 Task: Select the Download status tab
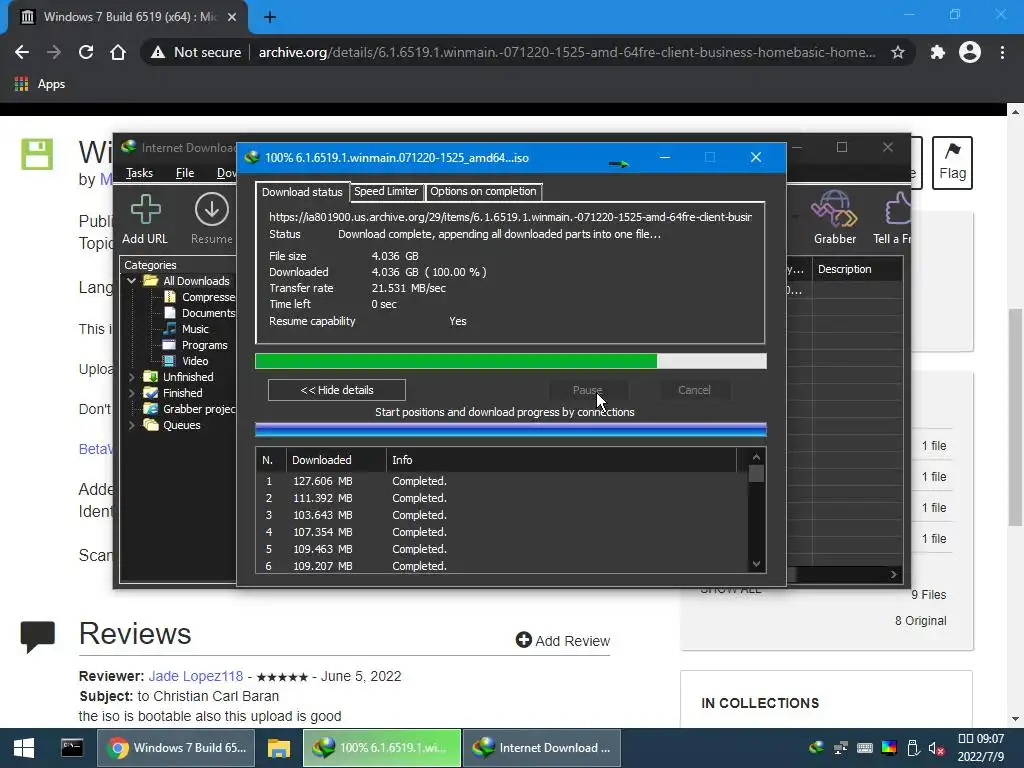[x=302, y=191]
